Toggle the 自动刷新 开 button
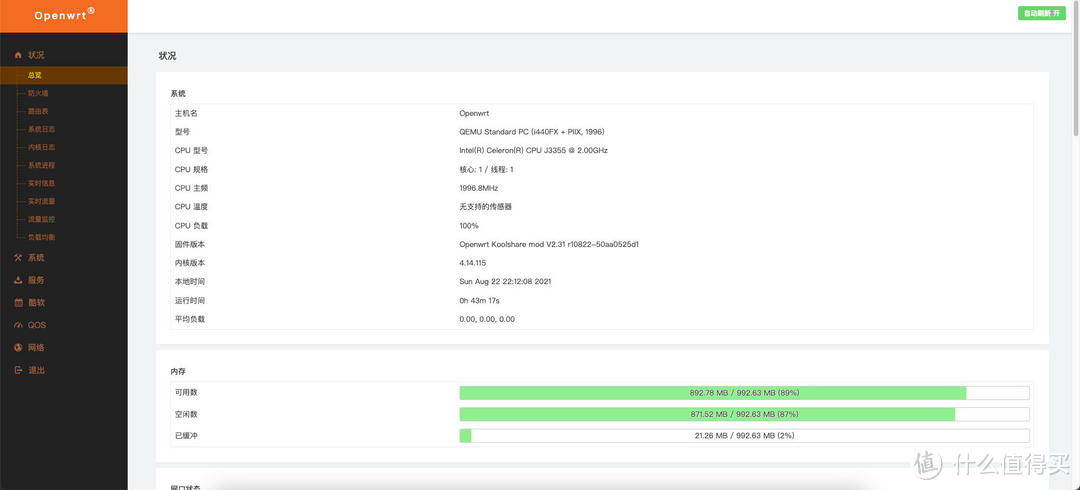Image resolution: width=1080 pixels, height=490 pixels. click(x=1041, y=13)
